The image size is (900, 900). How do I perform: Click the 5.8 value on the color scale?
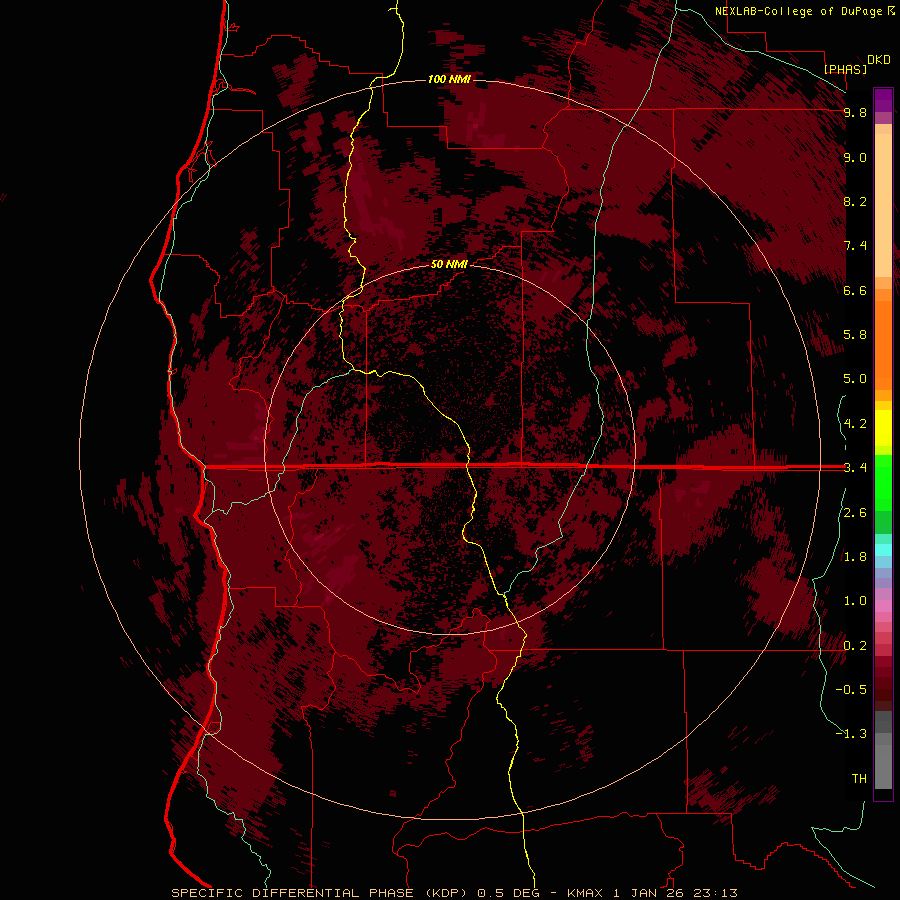[x=855, y=335]
